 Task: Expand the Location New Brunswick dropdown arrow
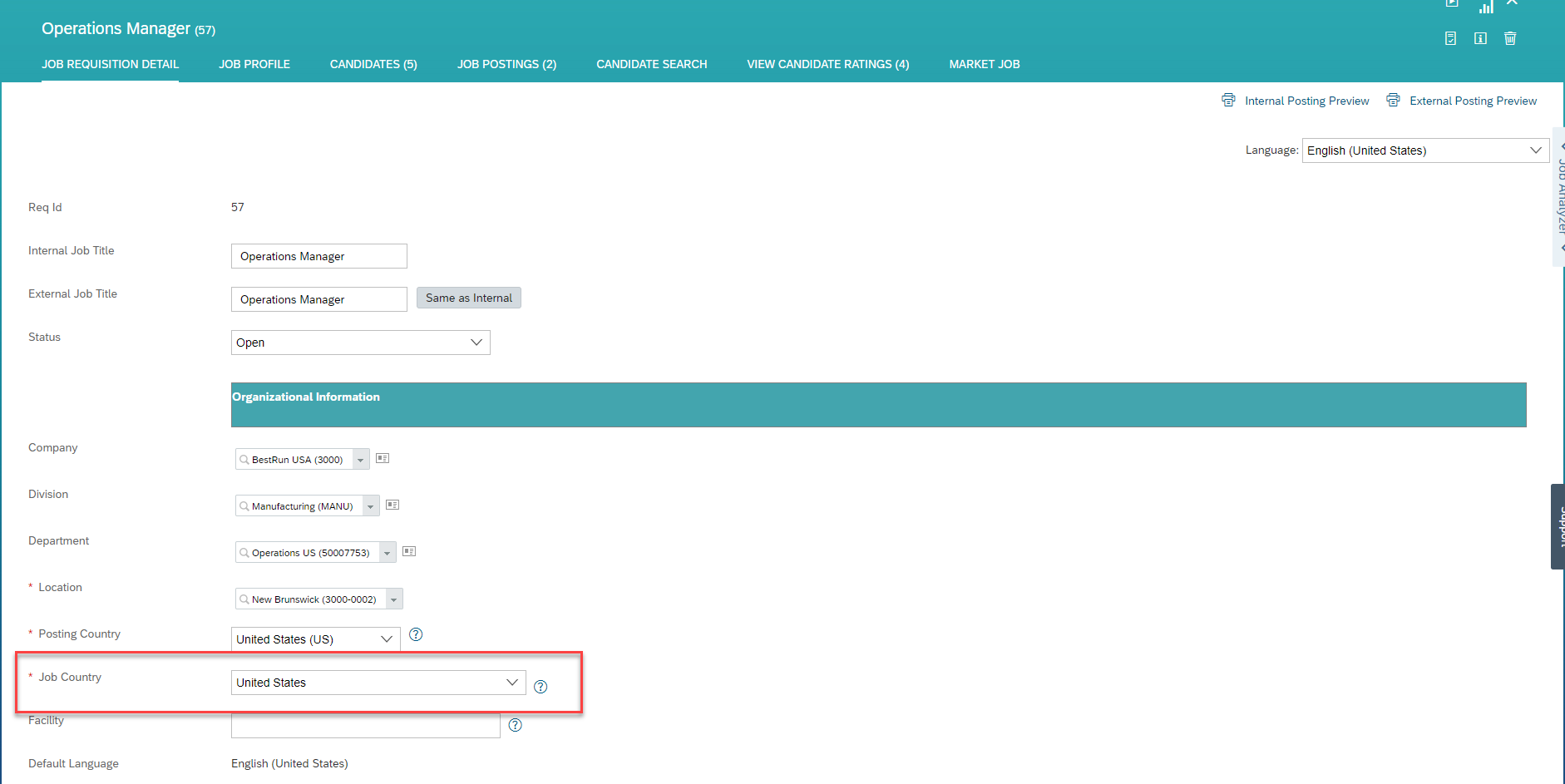pyautogui.click(x=394, y=599)
